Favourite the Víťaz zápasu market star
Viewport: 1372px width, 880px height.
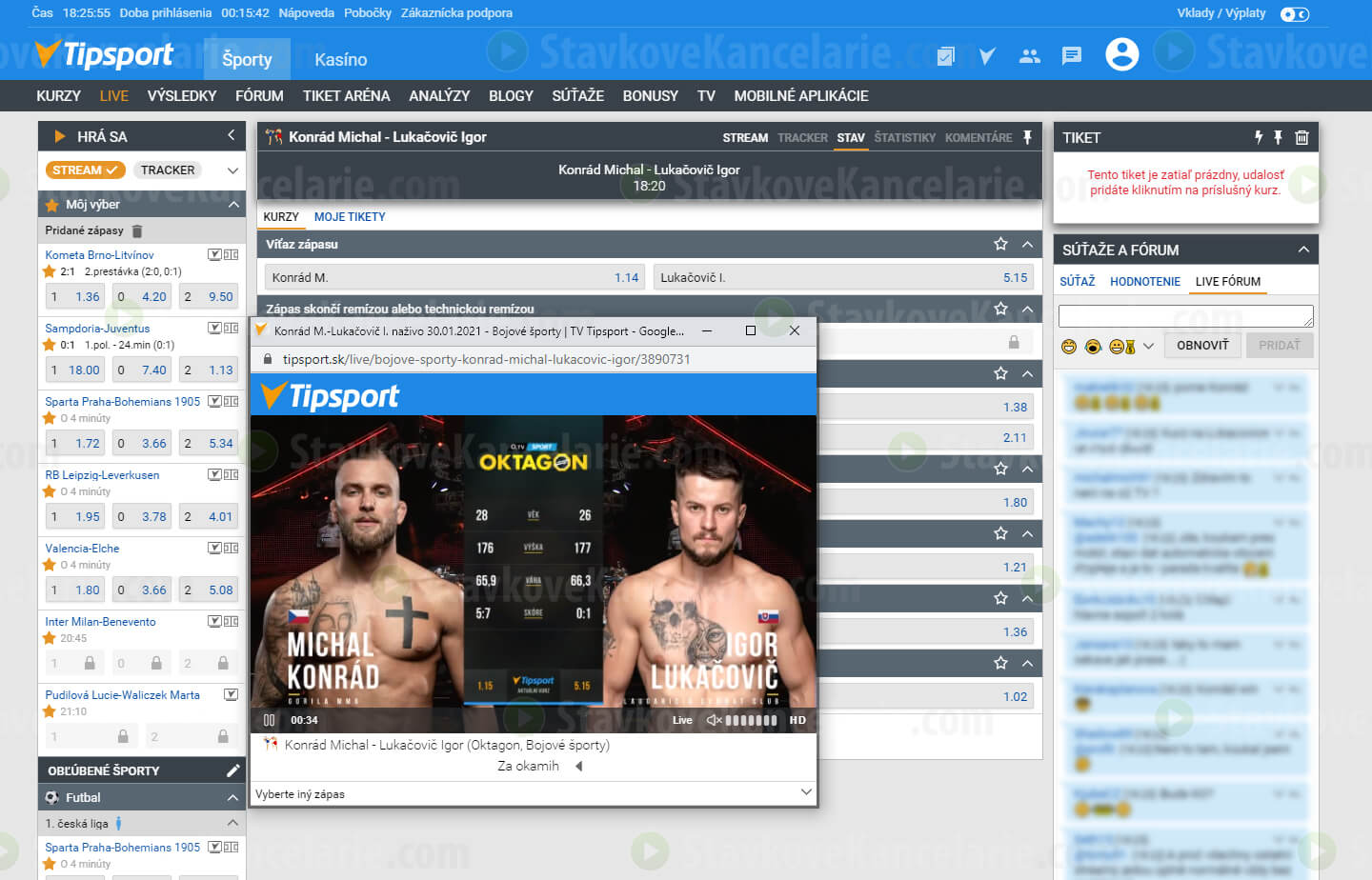pos(1000,244)
